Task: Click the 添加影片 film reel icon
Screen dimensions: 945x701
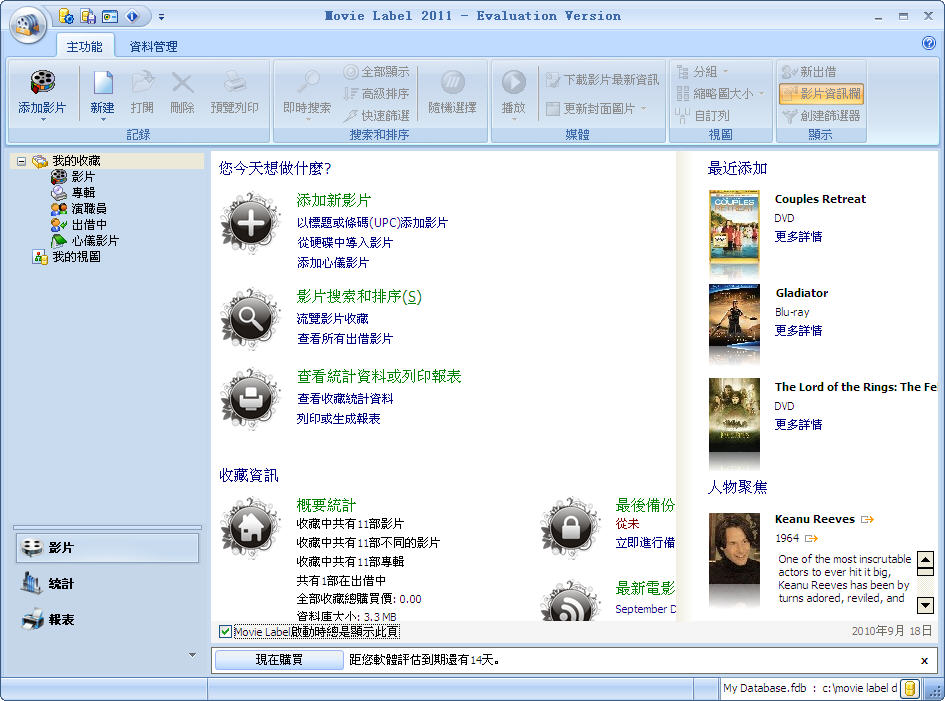Action: [x=42, y=83]
